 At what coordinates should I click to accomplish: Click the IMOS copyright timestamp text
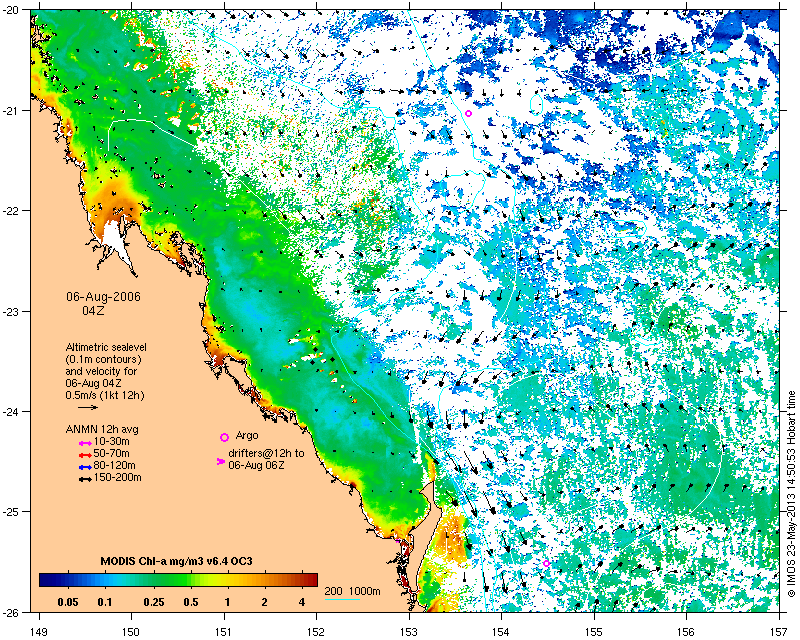(x=791, y=494)
